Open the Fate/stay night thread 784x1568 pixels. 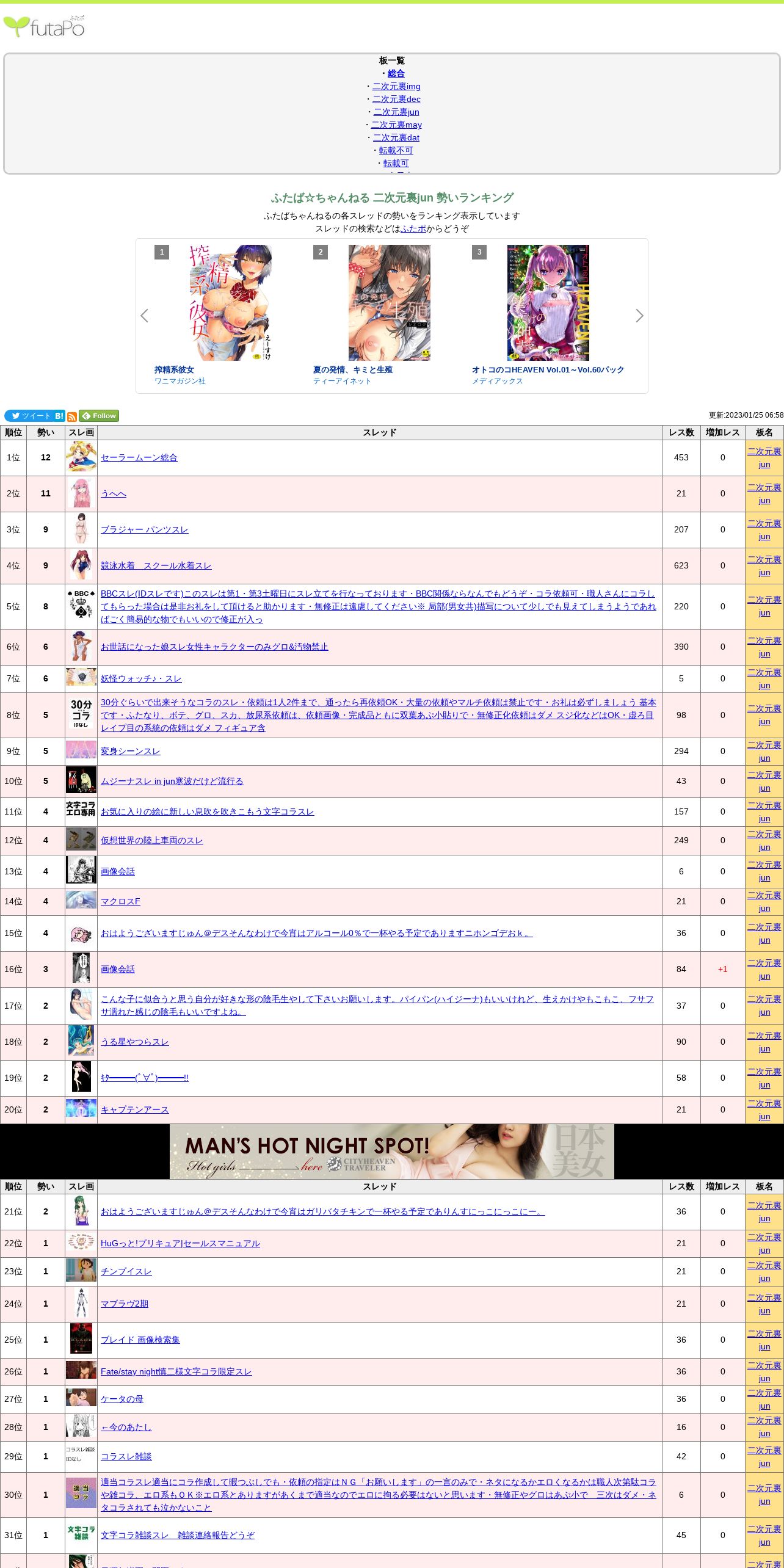176,1371
